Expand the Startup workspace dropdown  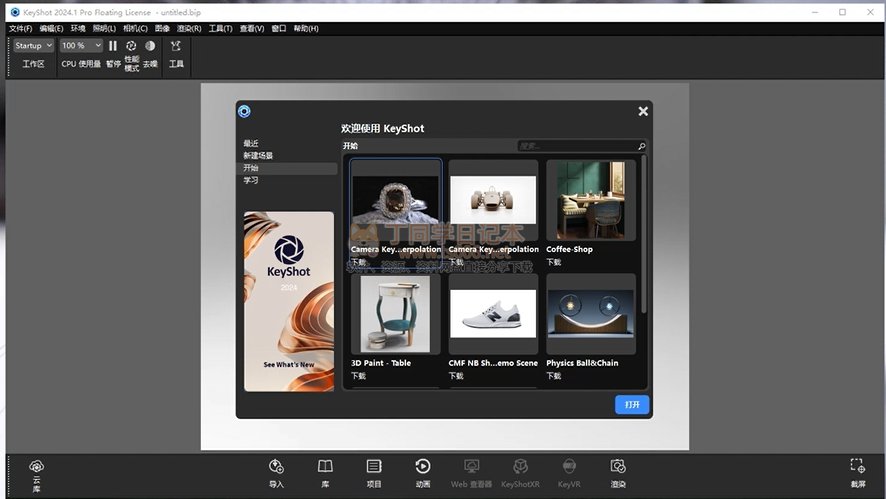(x=34, y=46)
